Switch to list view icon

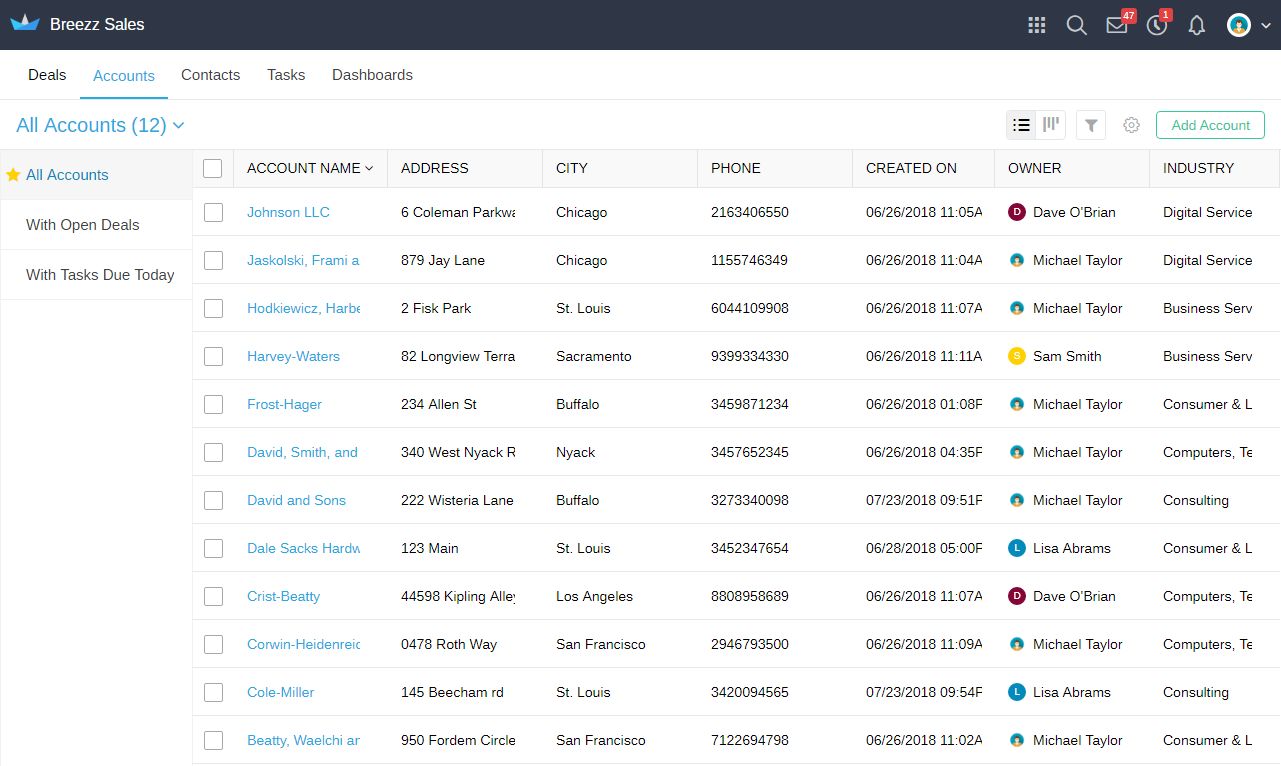pos(1021,125)
